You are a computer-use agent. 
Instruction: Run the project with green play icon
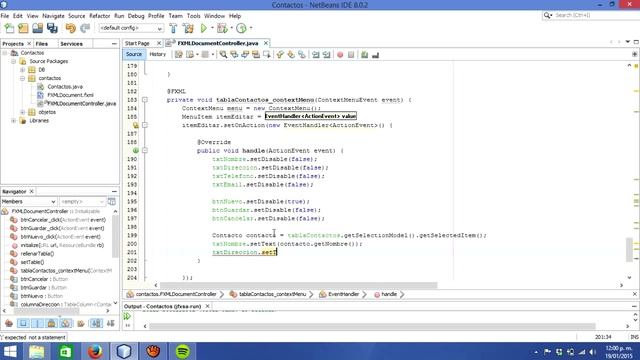(x=203, y=28)
